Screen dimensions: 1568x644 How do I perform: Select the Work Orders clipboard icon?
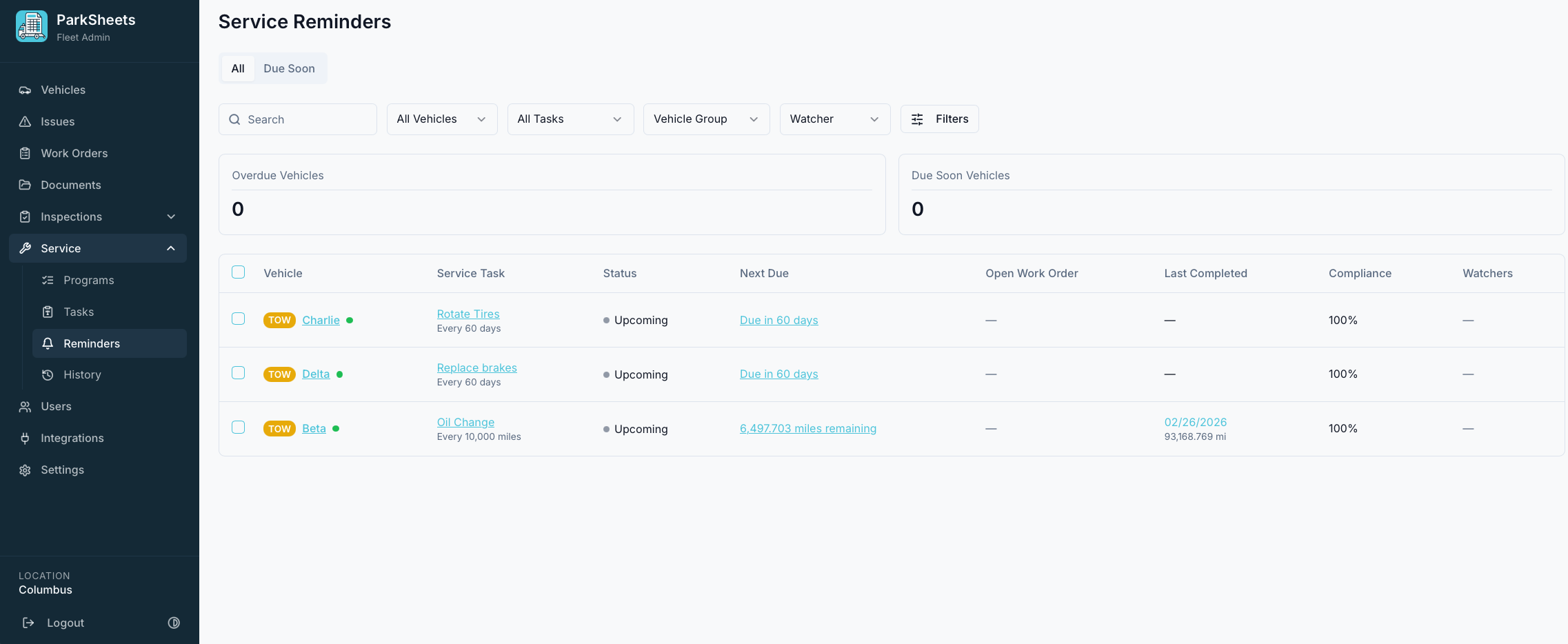25,153
